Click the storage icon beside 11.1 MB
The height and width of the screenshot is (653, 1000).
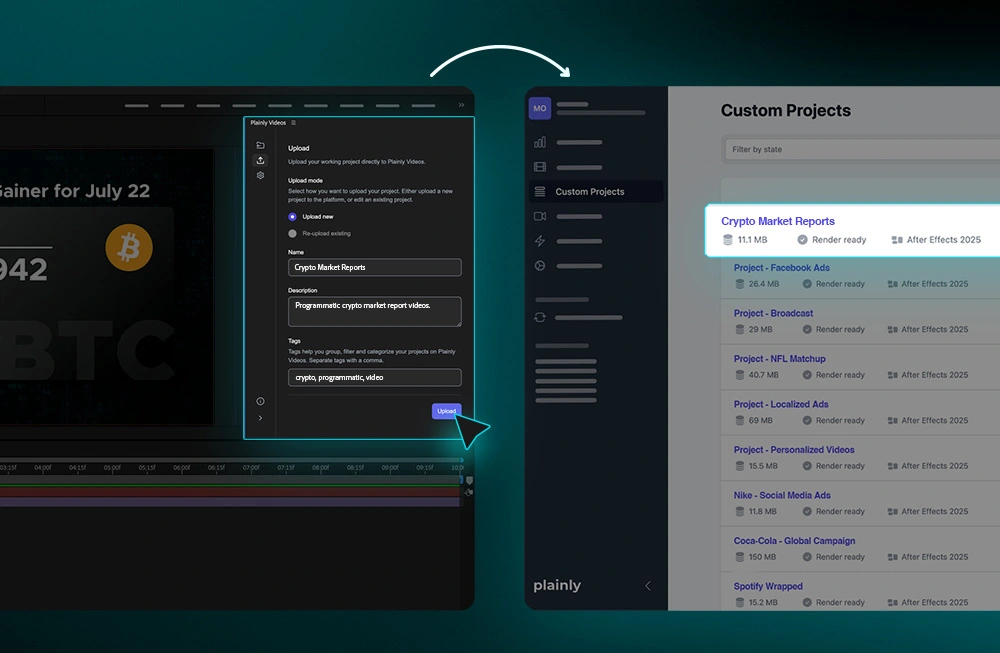click(x=728, y=240)
